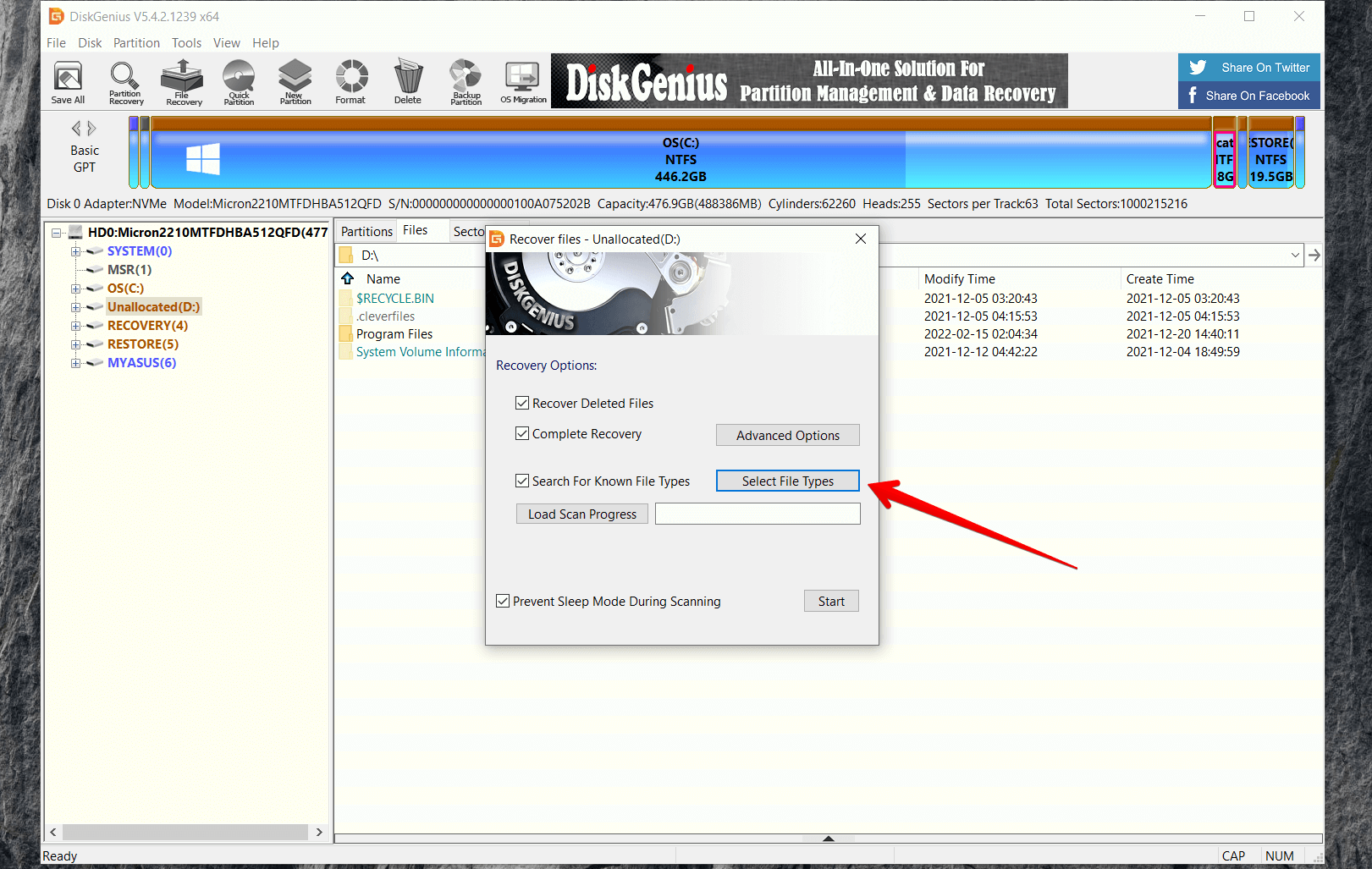Expand the RECOVERY(4) partition node
The height and width of the screenshot is (869, 1372).
click(x=75, y=326)
